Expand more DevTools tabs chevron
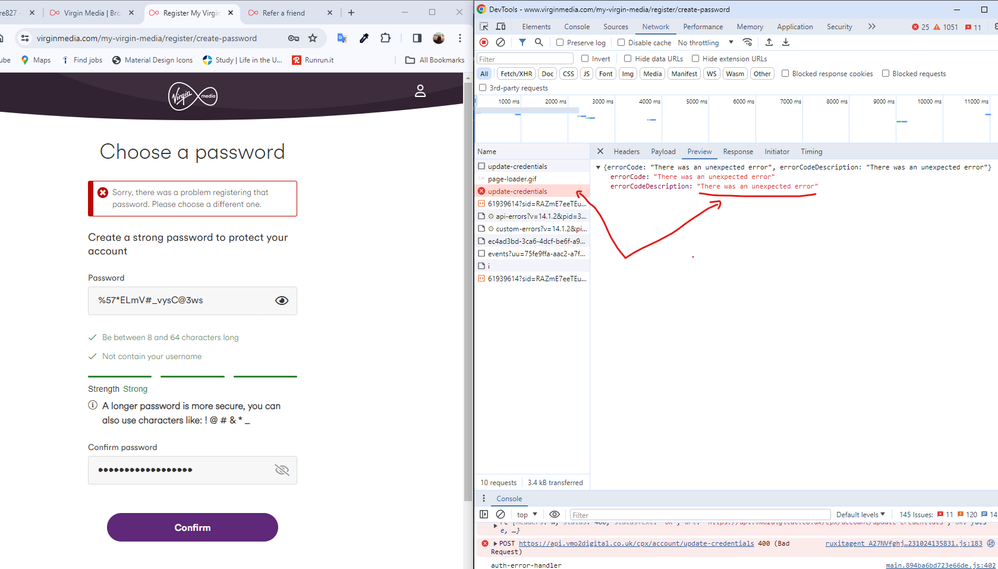Viewport: 998px width, 569px height. click(871, 27)
